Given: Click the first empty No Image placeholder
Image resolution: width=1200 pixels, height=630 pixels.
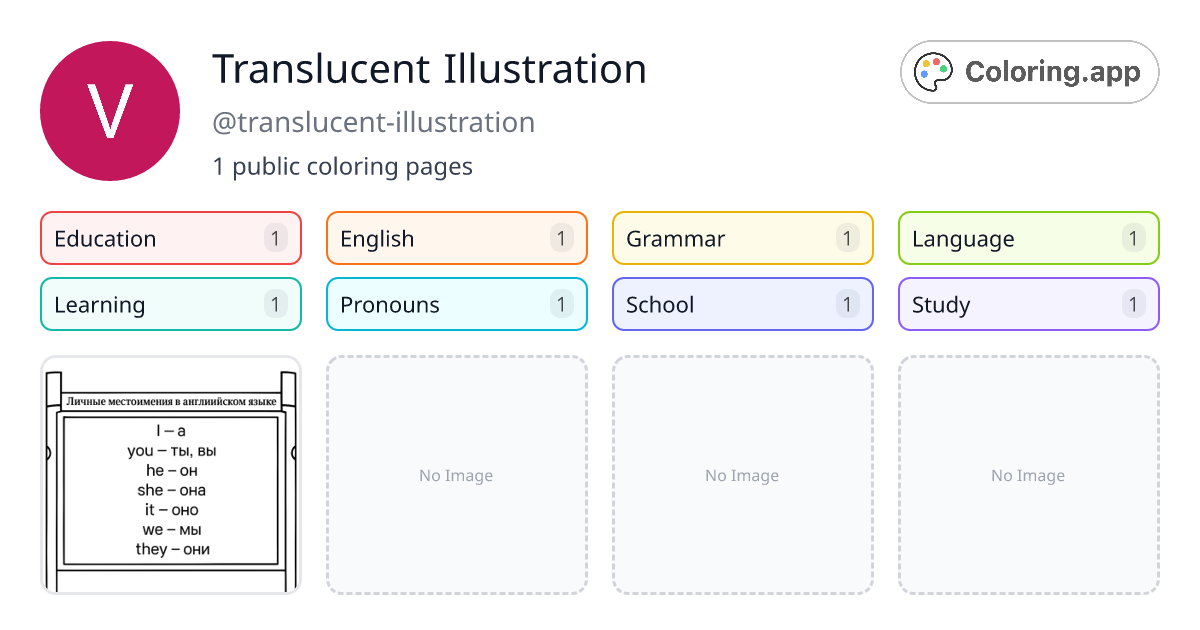Looking at the screenshot, I should point(457,475).
